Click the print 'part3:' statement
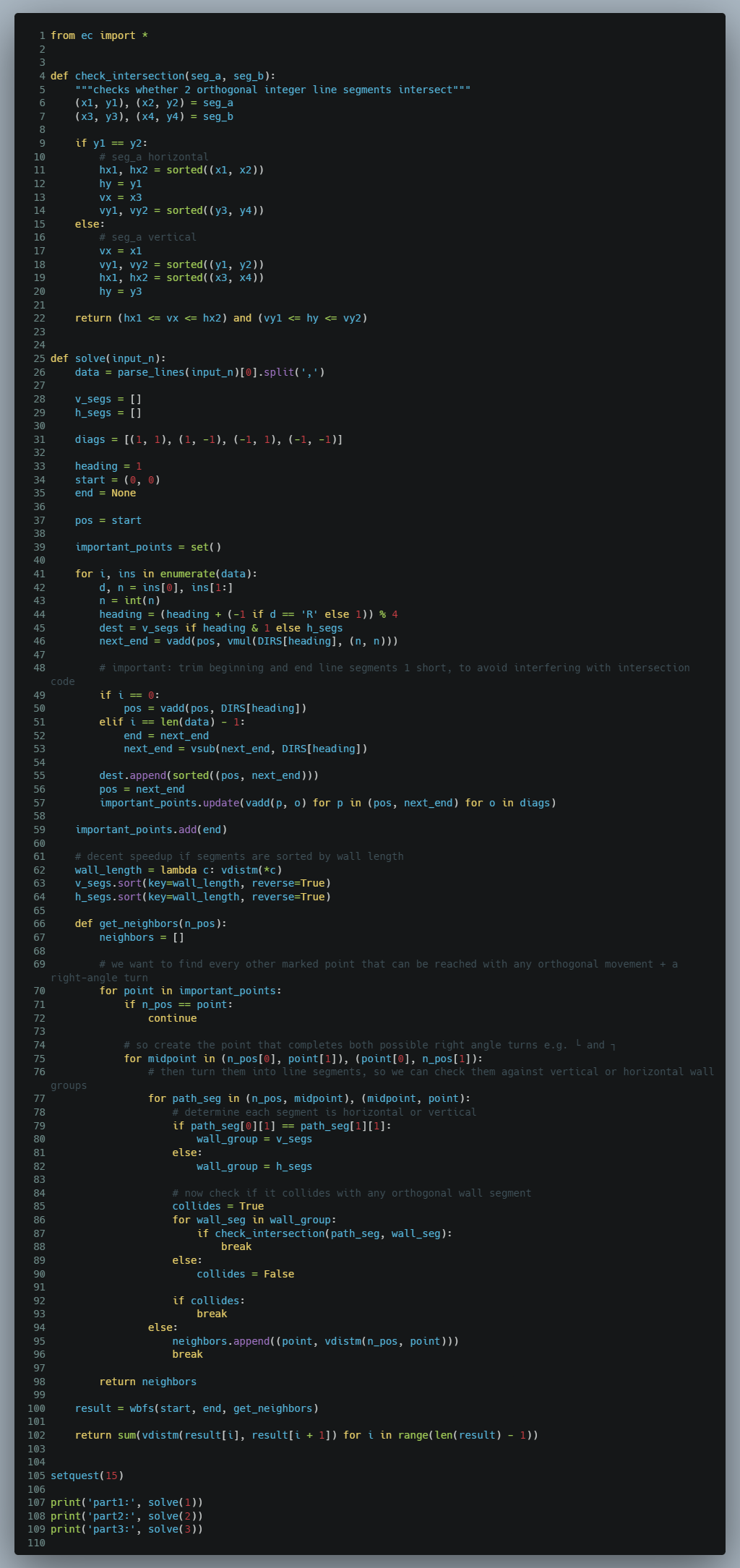Image resolution: width=740 pixels, height=1568 pixels. pos(126,1529)
